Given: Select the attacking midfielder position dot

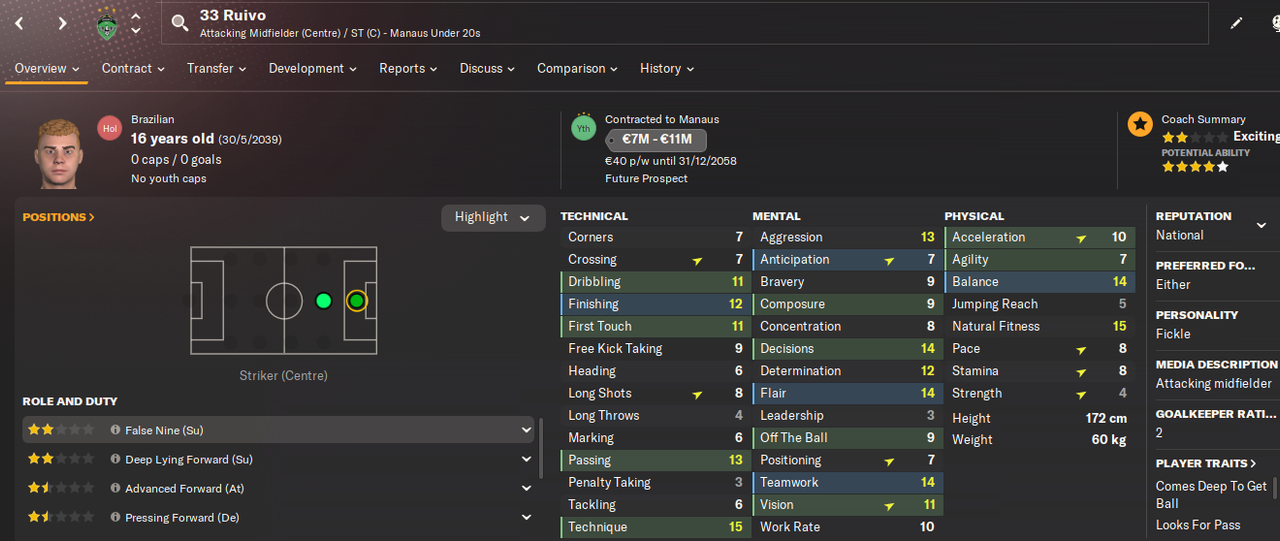Looking at the screenshot, I should pyautogui.click(x=322, y=300).
